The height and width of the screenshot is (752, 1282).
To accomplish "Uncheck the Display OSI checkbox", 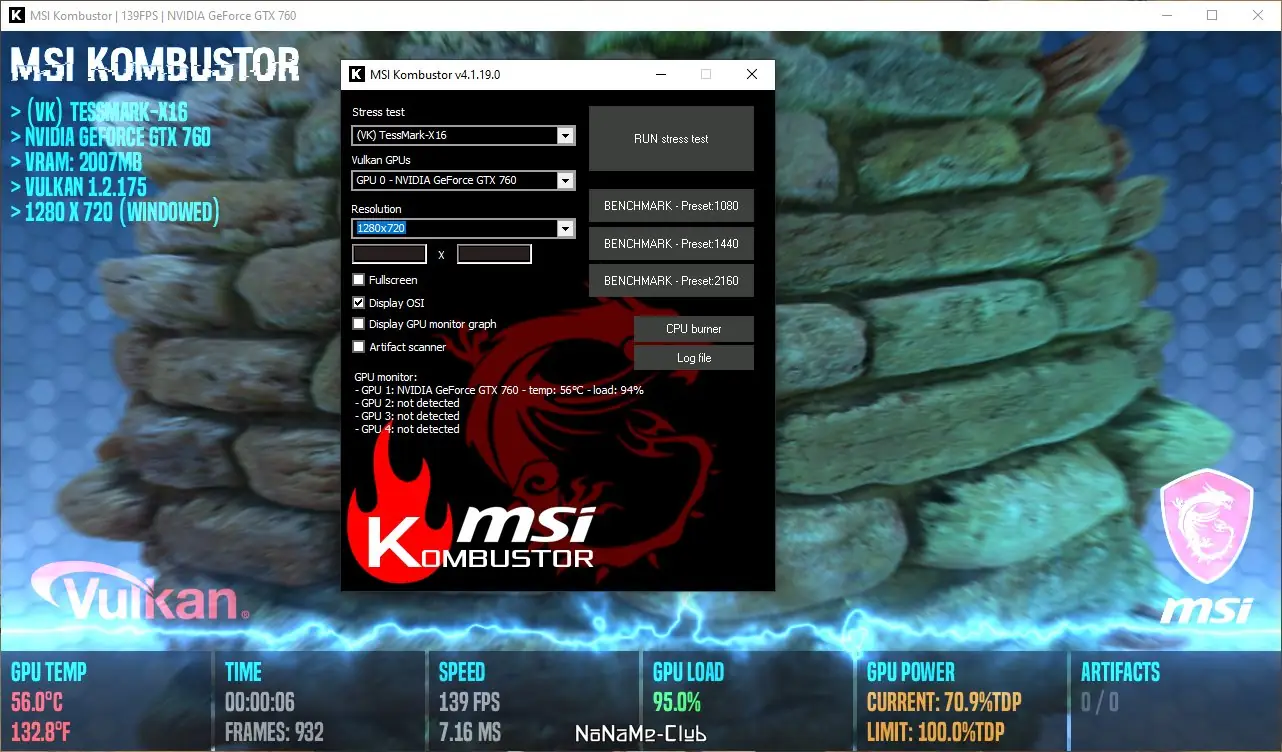I will (x=359, y=302).
